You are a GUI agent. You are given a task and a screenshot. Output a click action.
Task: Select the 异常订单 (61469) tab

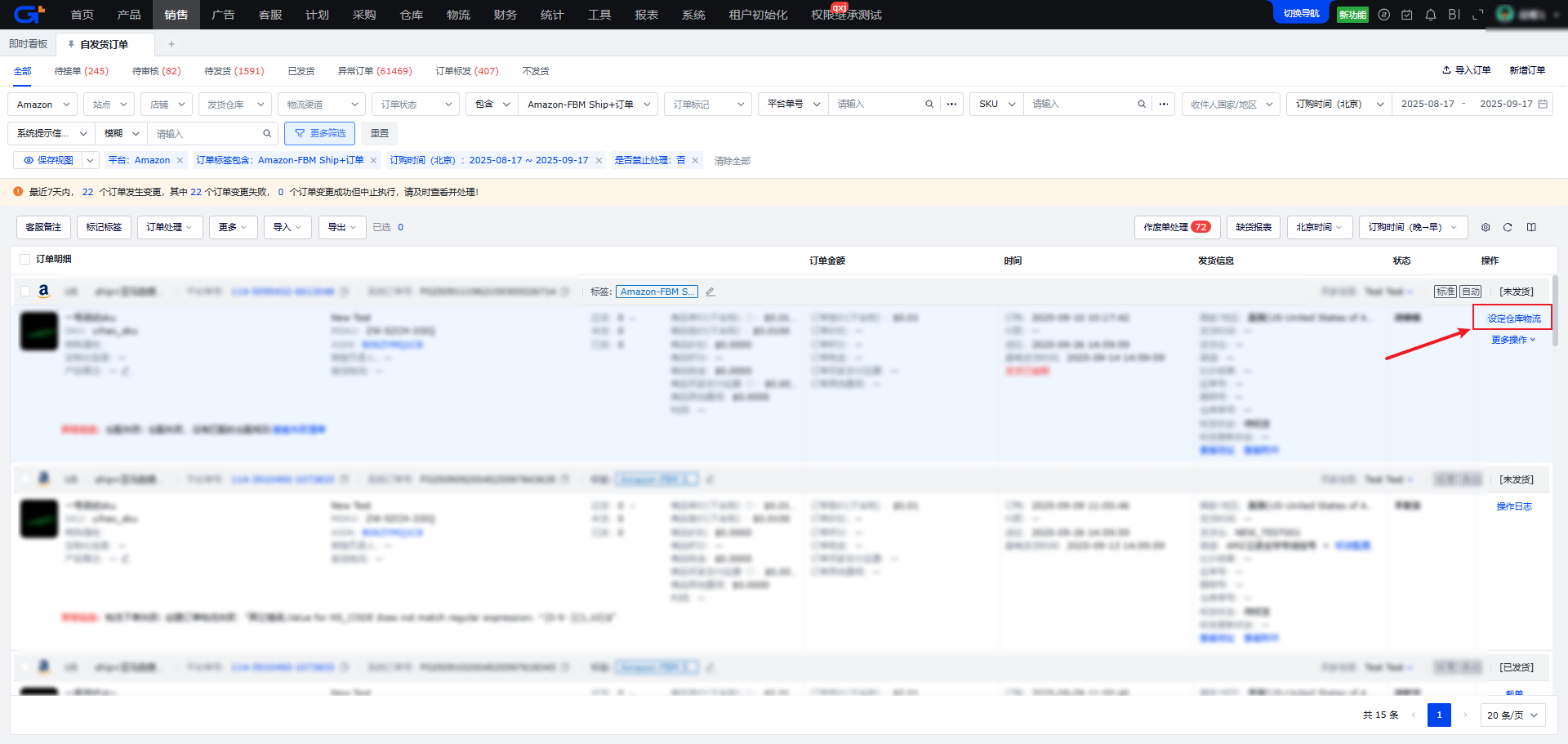click(x=375, y=71)
